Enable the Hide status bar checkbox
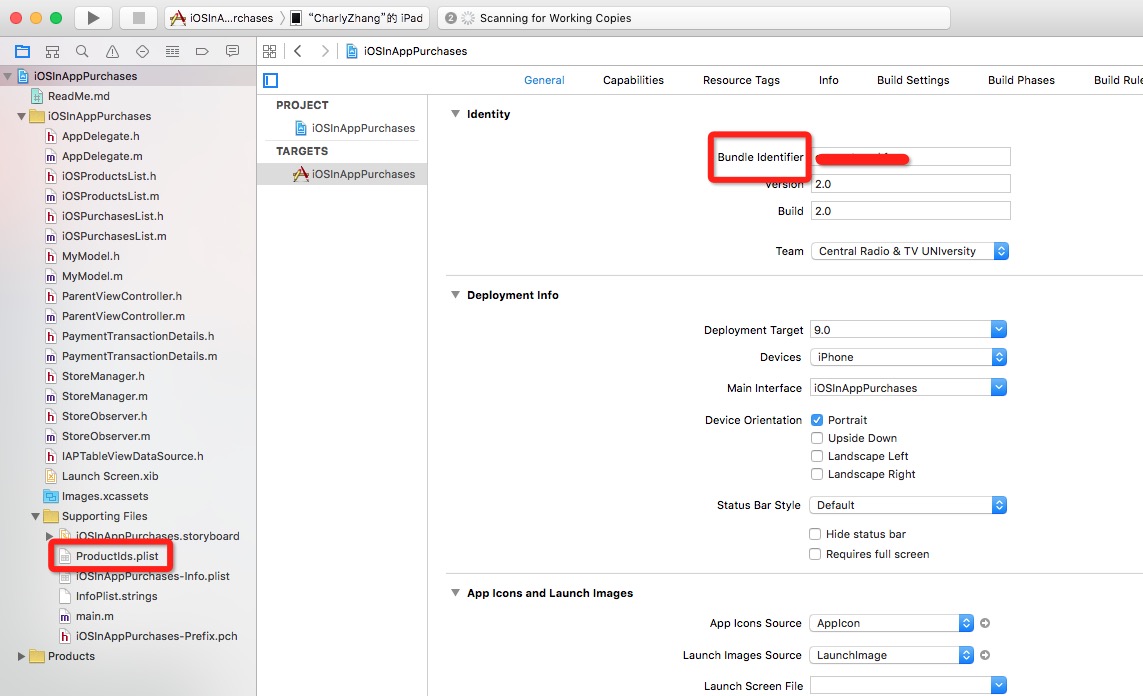The height and width of the screenshot is (696, 1143). coord(815,534)
